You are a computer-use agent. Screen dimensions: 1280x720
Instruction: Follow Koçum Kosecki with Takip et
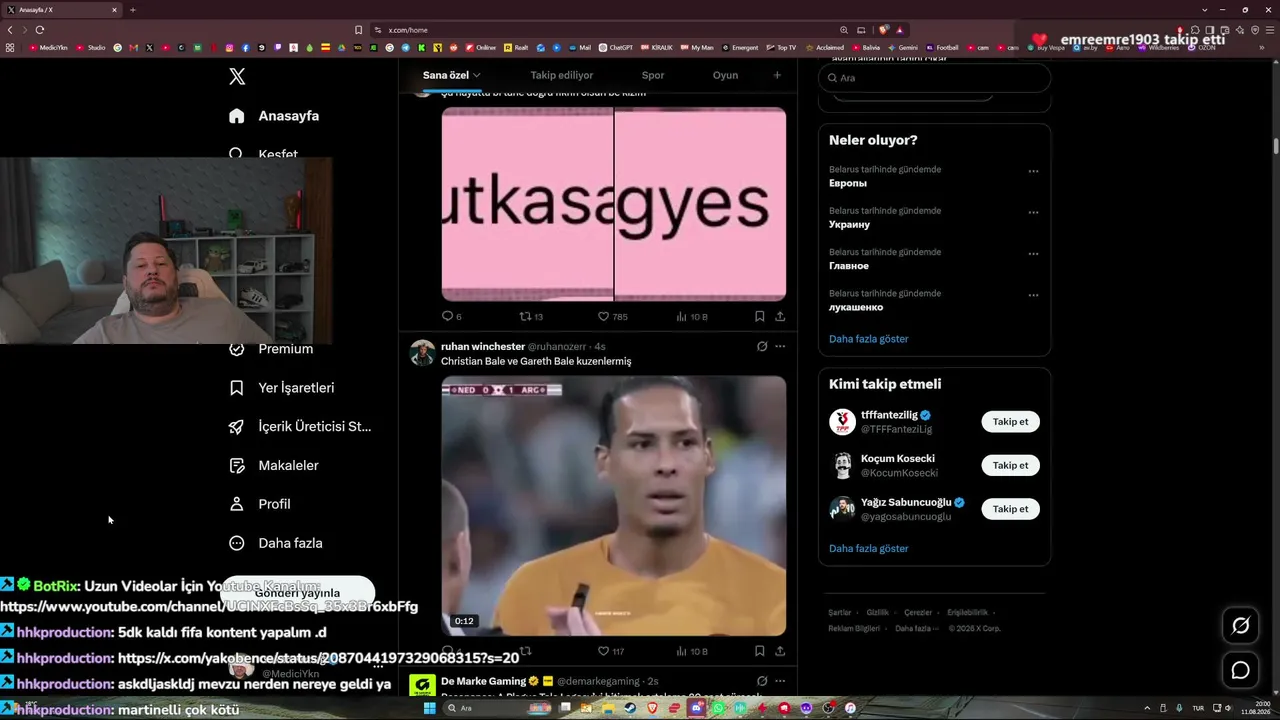(x=1010, y=465)
